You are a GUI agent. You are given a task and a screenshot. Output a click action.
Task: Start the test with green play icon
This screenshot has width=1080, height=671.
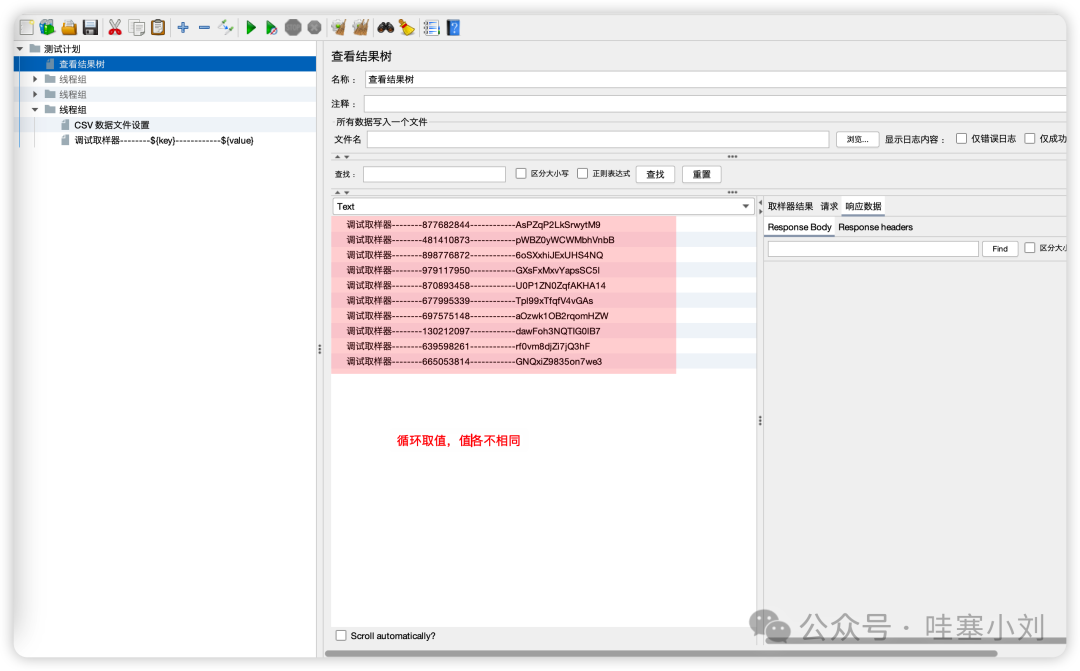pos(251,28)
